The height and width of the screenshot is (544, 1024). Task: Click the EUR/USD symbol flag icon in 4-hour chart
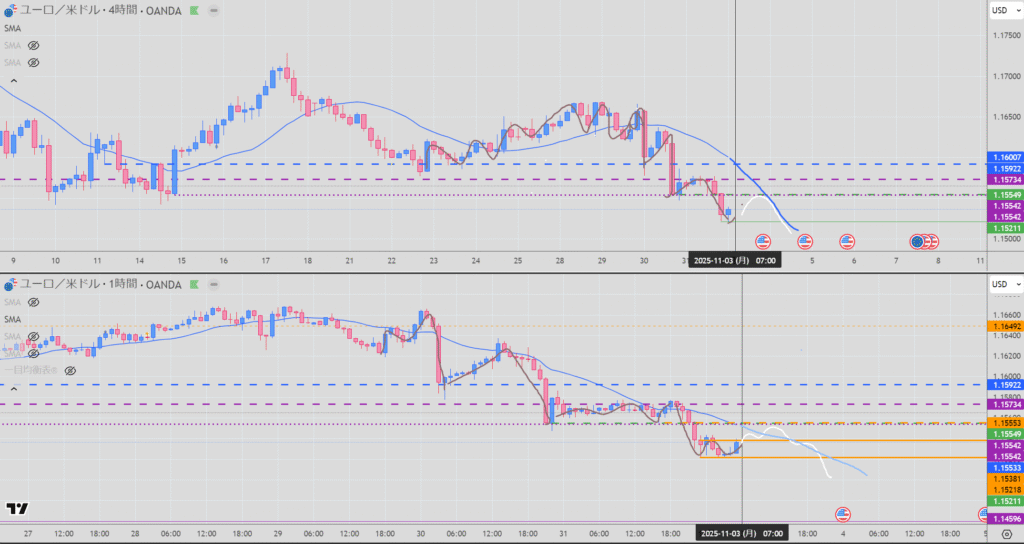(x=11, y=12)
